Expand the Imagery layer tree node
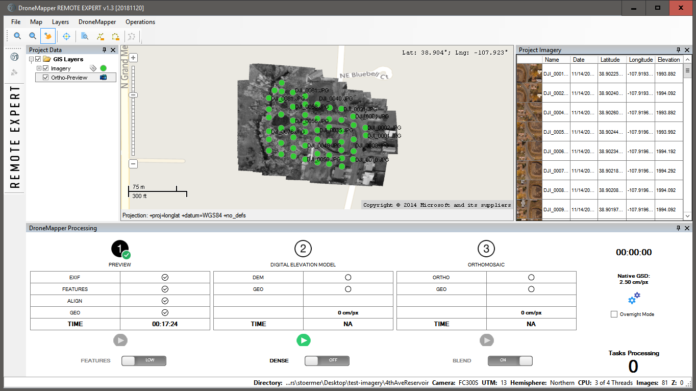This screenshot has height=391, width=696. coord(39,68)
